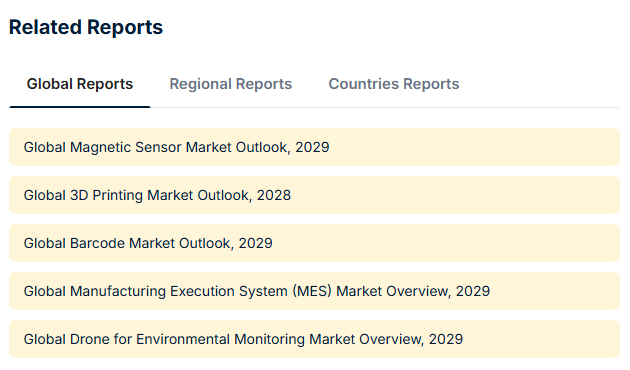The image size is (630, 370).
Task: Open the Countries Reports tab
Action: pos(394,84)
